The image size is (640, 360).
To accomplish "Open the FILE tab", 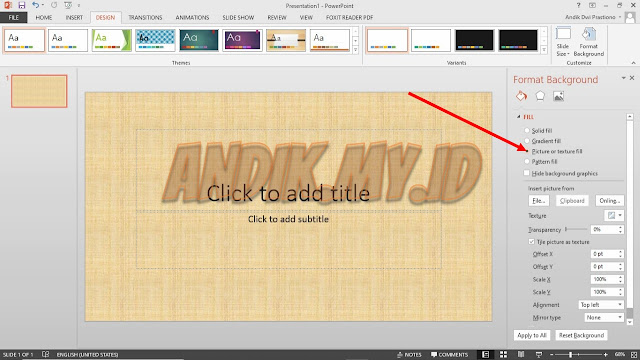I will 13,18.
